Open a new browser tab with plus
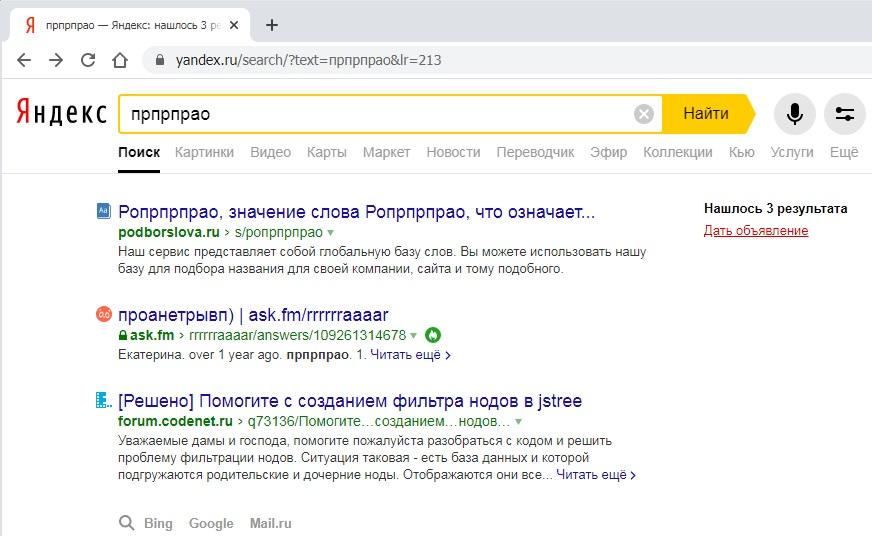Image resolution: width=872 pixels, height=536 pixels. 272,25
